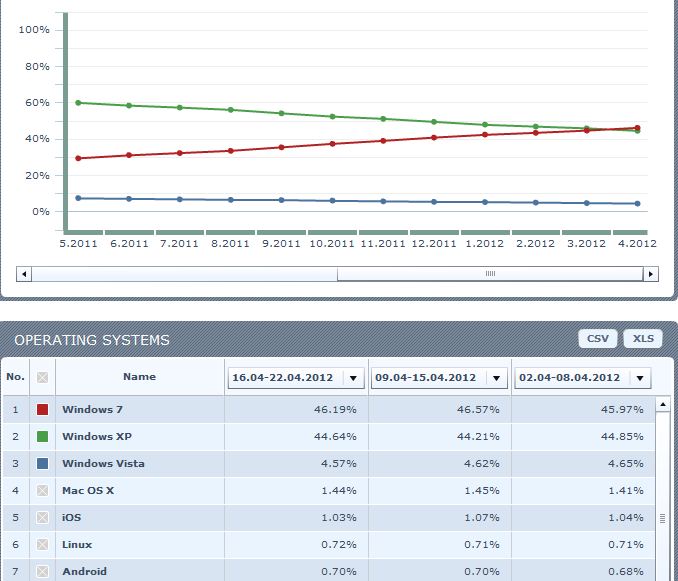
Task: Open the 02.04-08.04.2012 date range dropdown
Action: pyautogui.click(x=639, y=378)
